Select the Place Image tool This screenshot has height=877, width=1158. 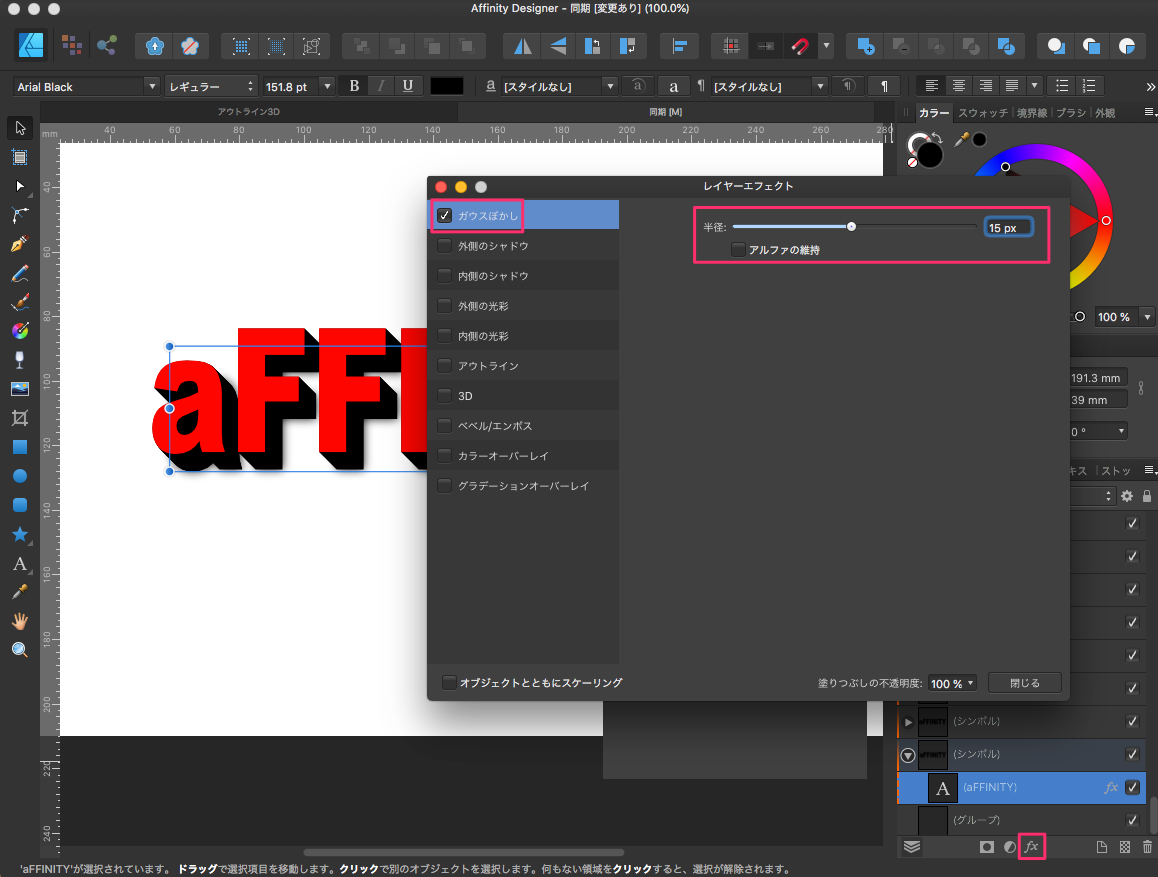pos(20,389)
